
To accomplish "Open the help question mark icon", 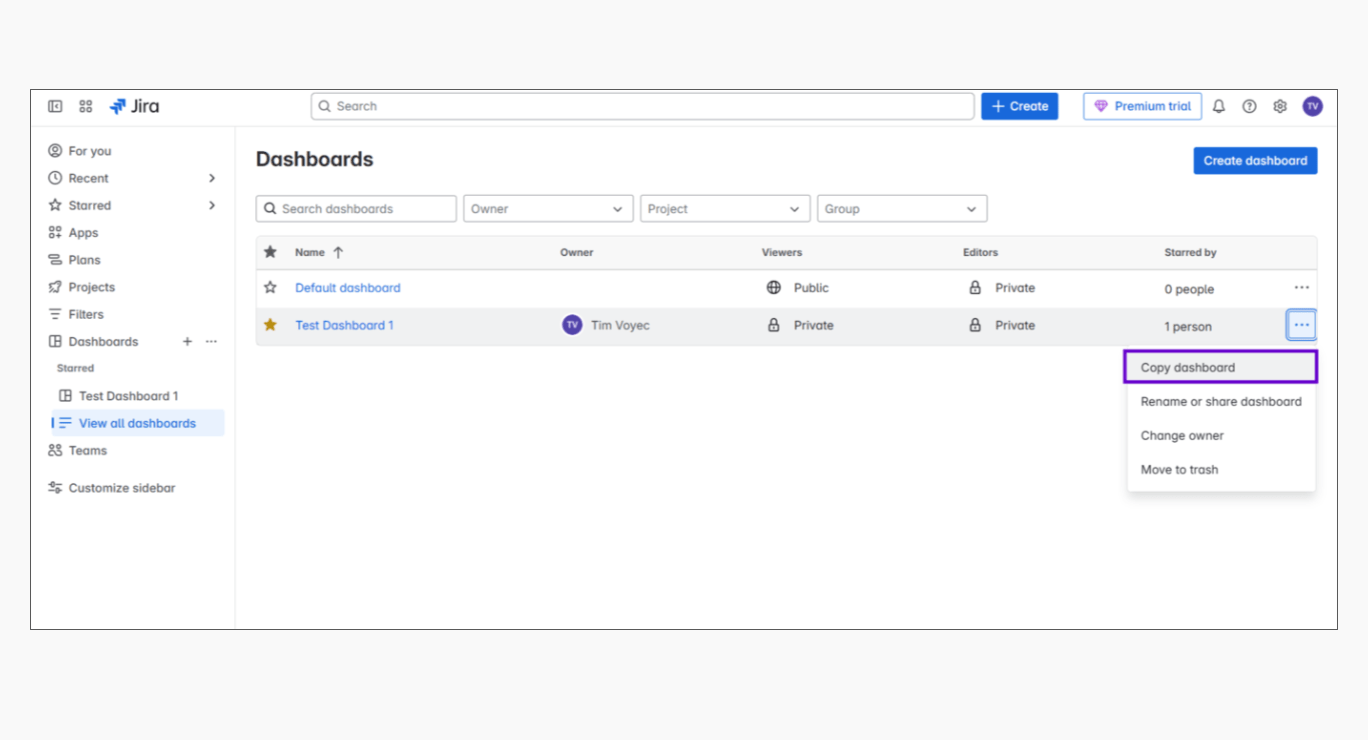I will point(1249,106).
